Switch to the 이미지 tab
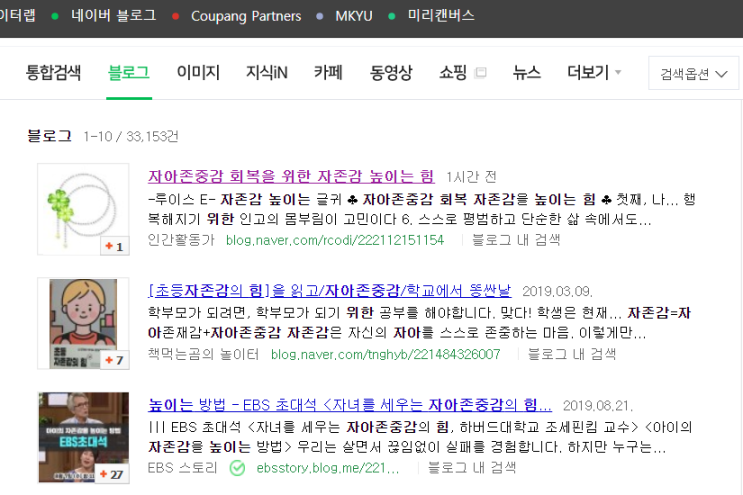Screen dimensions: 743x495 point(198,72)
